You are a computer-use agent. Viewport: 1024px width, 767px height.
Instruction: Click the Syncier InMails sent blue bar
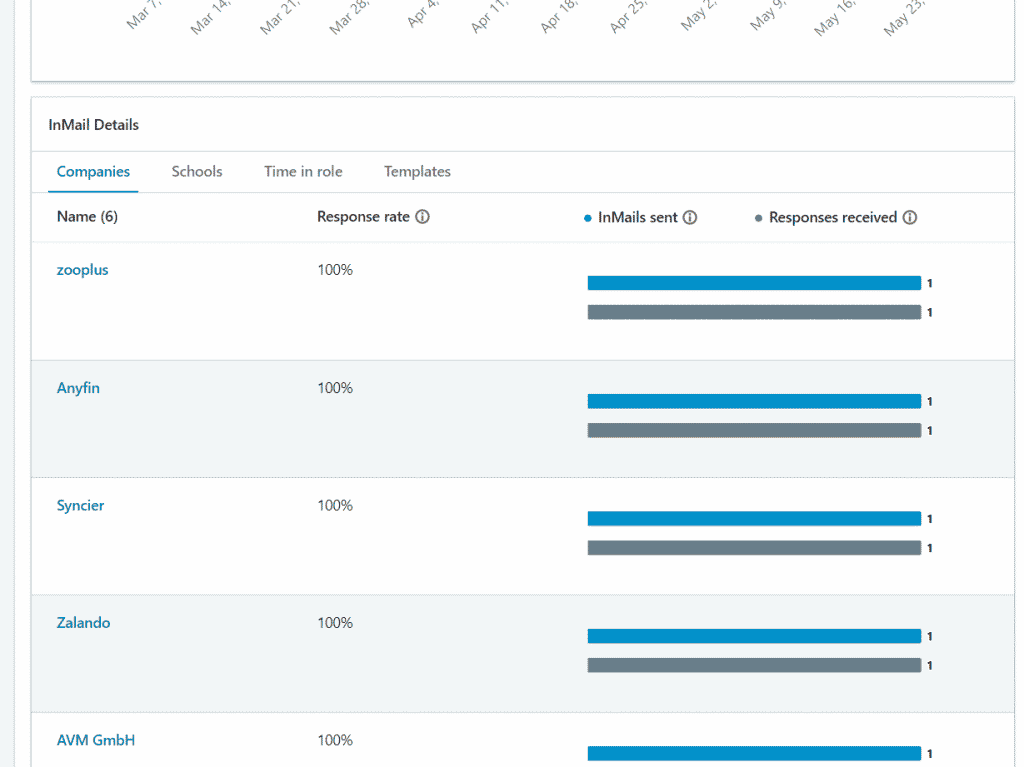(754, 519)
